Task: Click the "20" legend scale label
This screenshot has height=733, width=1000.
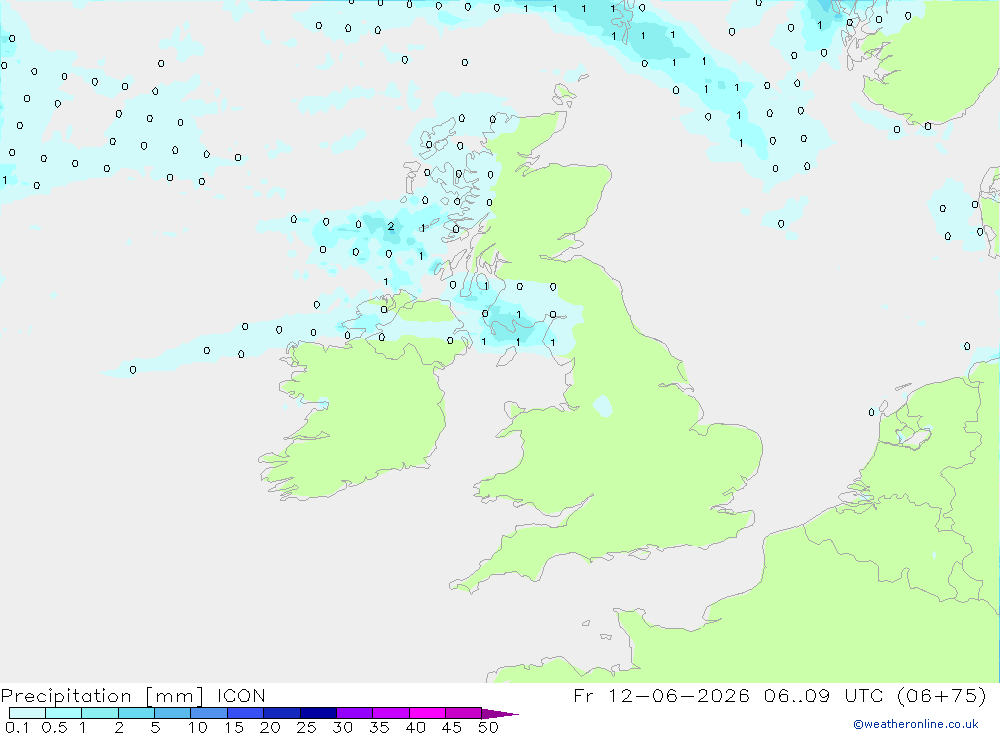Action: [270, 727]
